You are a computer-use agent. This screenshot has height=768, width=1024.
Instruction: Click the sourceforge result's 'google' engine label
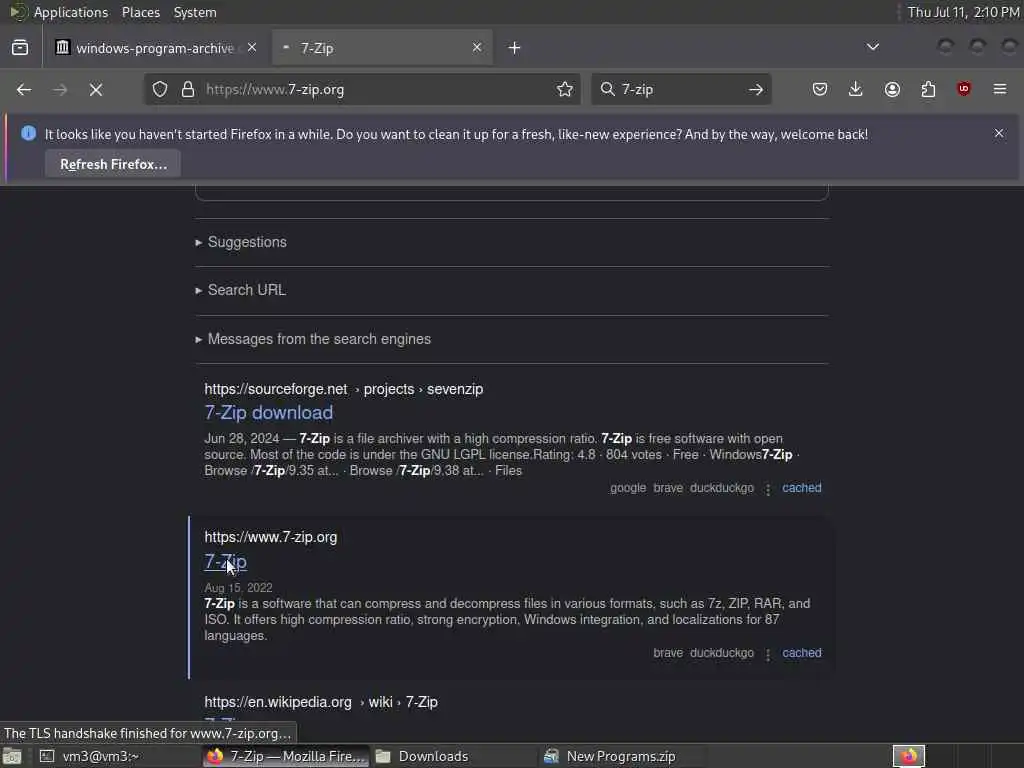click(628, 488)
